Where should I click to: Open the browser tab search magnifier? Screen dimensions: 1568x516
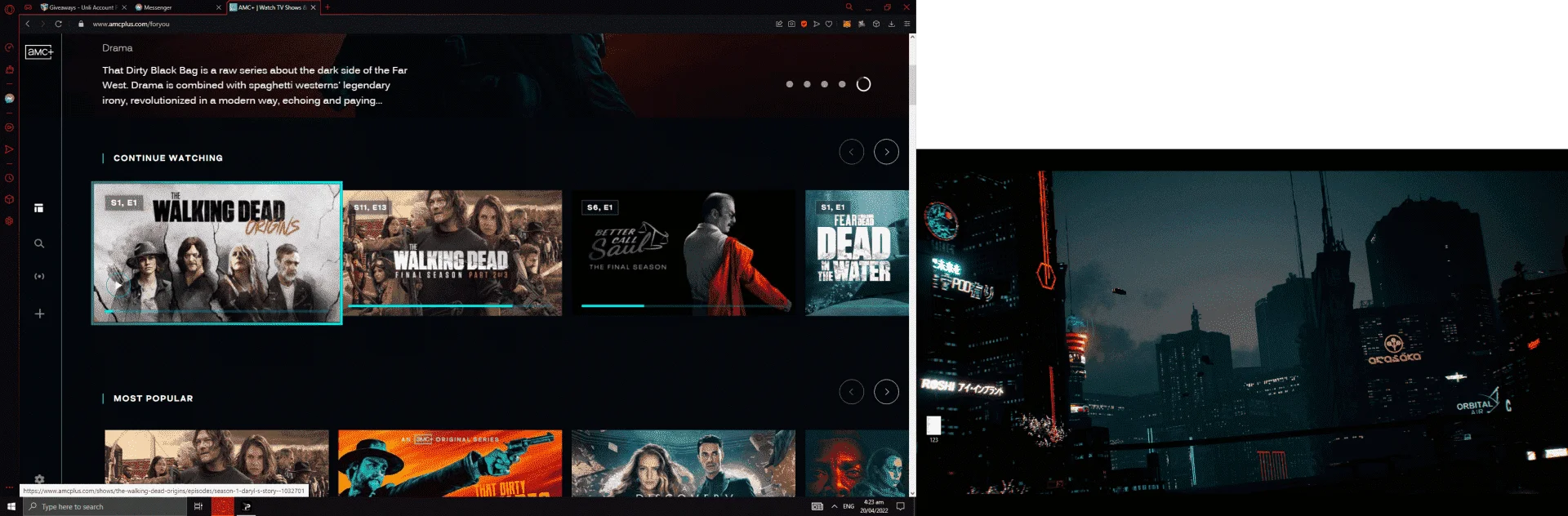click(x=849, y=7)
